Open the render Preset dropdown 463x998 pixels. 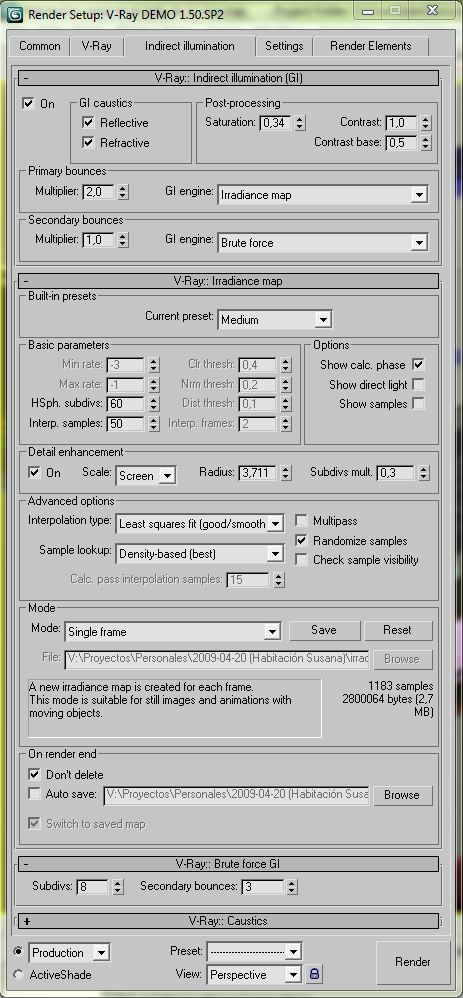pyautogui.click(x=254, y=952)
